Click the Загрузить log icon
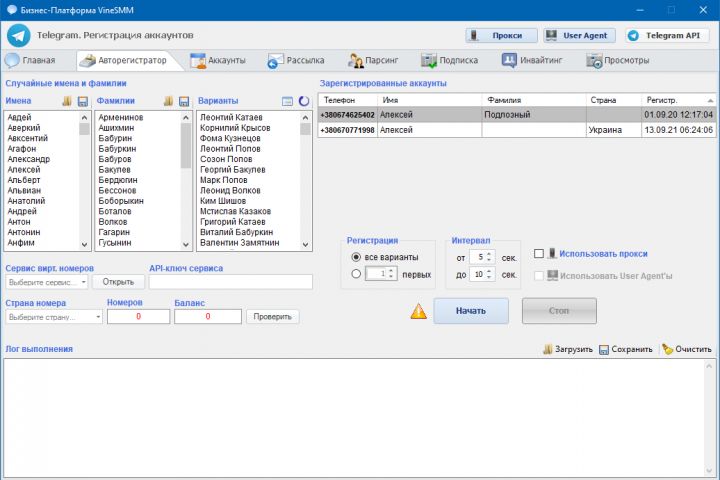Viewport: 720px width, 480px height. pos(548,349)
